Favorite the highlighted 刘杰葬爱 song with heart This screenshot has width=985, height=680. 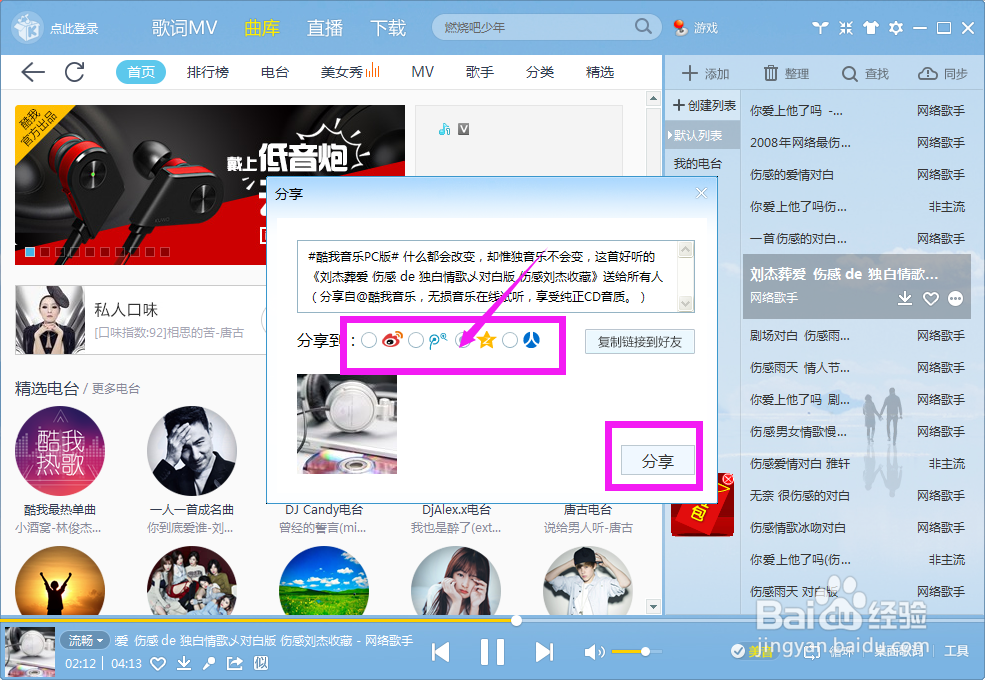point(930,299)
